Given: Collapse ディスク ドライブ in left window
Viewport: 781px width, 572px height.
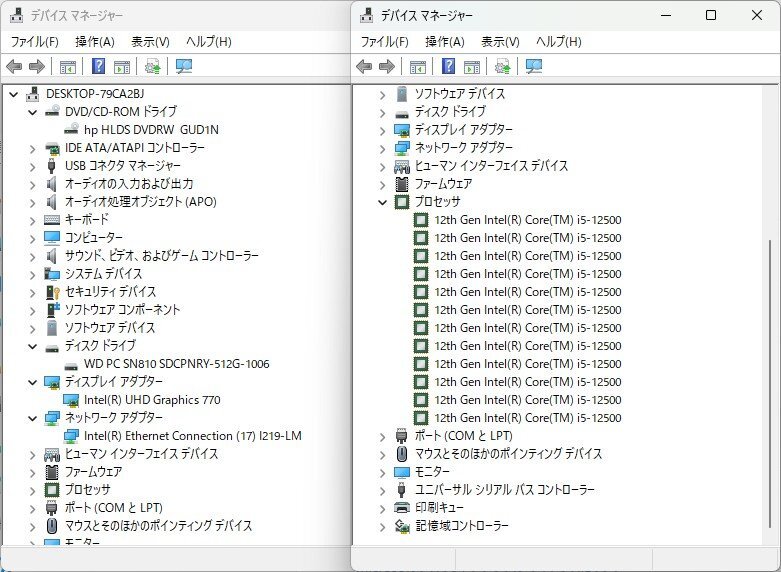Looking at the screenshot, I should point(32,346).
